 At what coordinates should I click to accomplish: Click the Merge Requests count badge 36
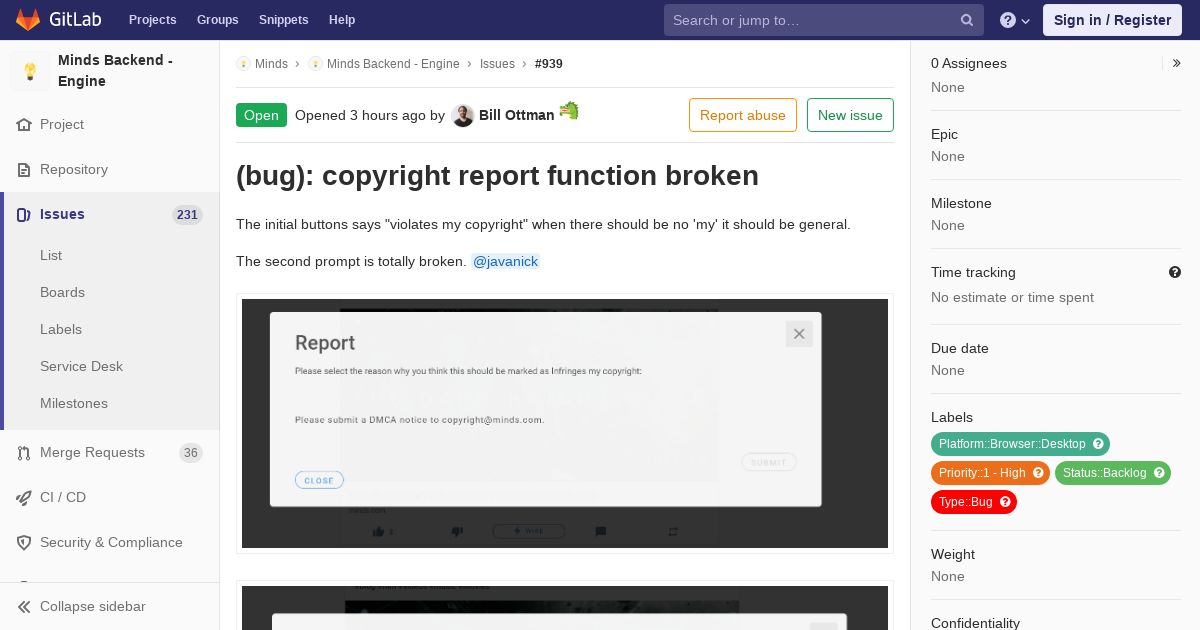coord(190,453)
